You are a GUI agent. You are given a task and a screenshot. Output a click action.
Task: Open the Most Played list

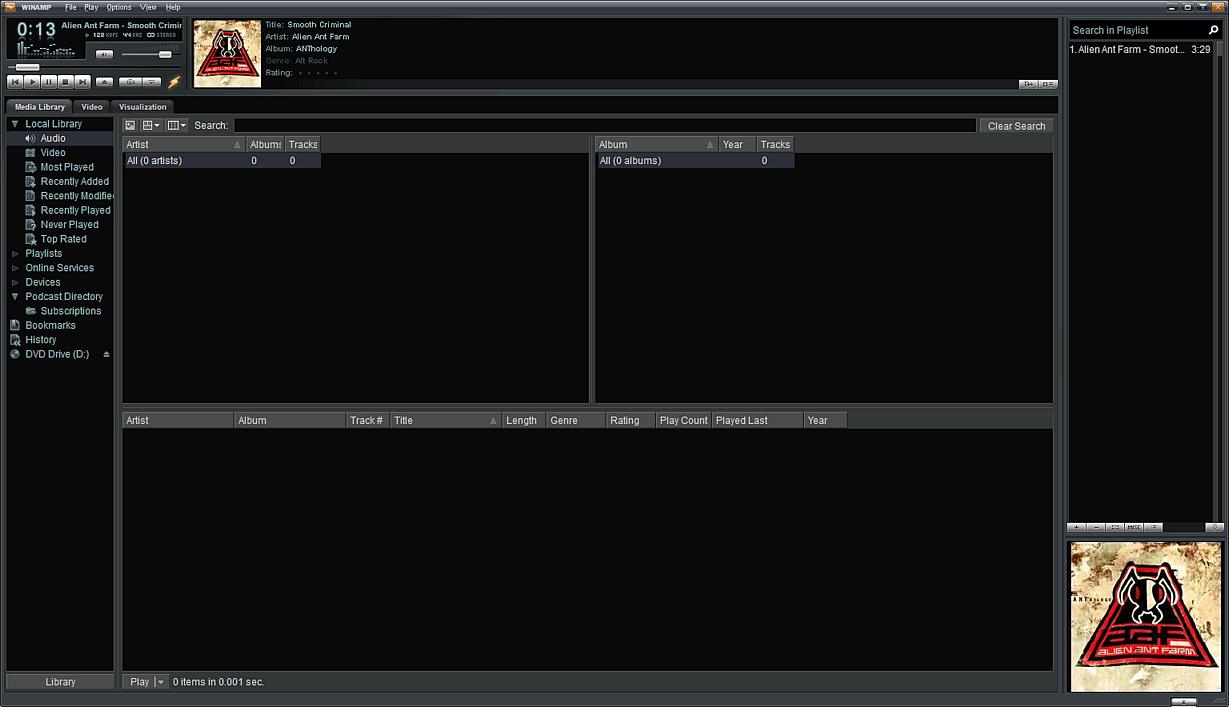(67, 167)
